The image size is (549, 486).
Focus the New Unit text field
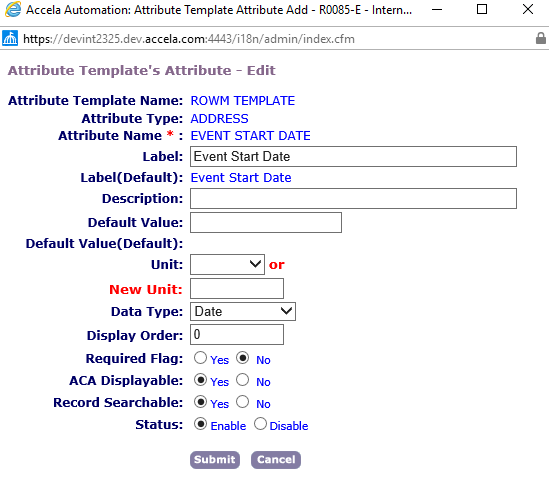(x=237, y=289)
